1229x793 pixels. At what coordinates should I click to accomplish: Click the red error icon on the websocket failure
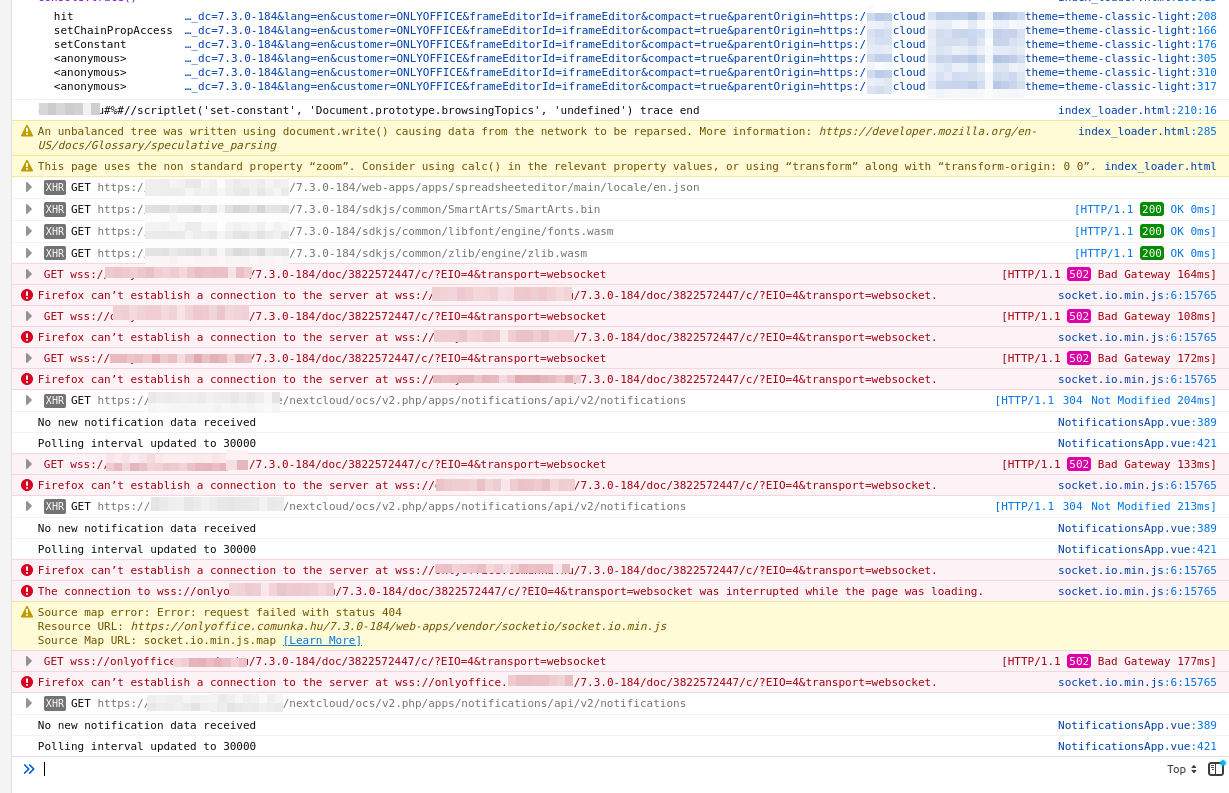click(28, 295)
